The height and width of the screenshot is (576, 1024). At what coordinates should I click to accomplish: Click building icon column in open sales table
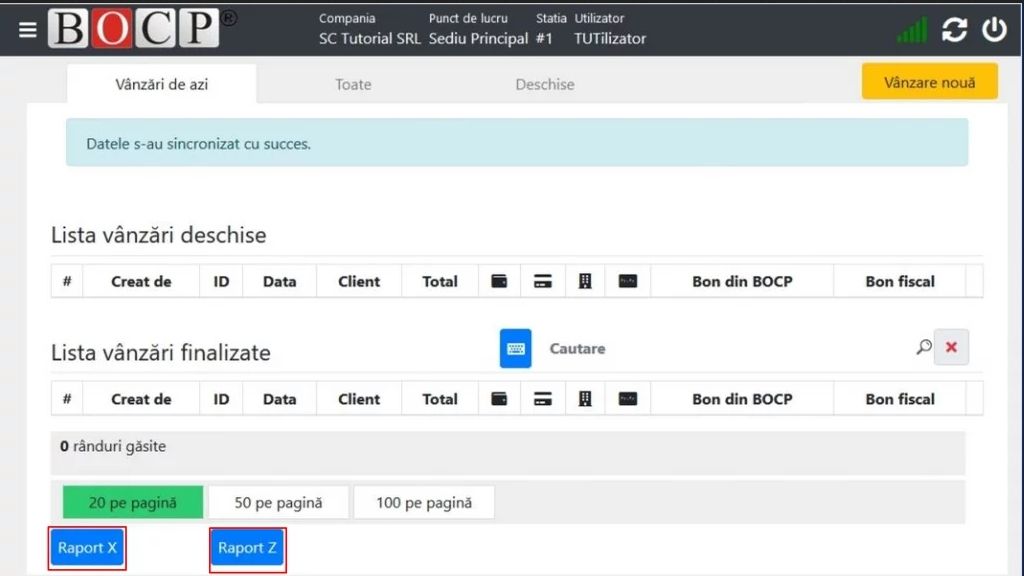tap(585, 282)
